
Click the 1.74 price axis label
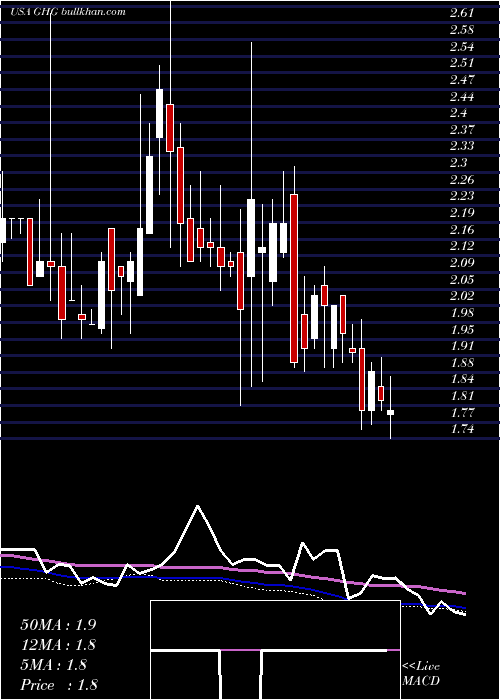point(461,429)
